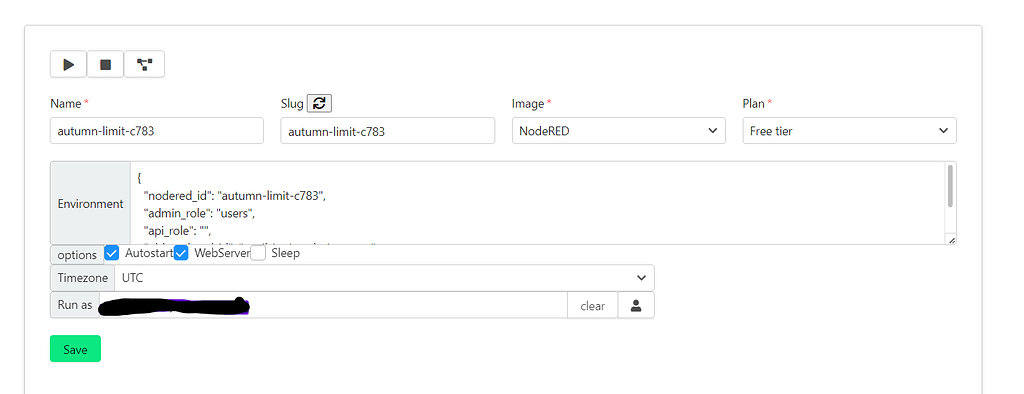1024x394 pixels.
Task: Click into the Slug text field
Action: click(388, 131)
